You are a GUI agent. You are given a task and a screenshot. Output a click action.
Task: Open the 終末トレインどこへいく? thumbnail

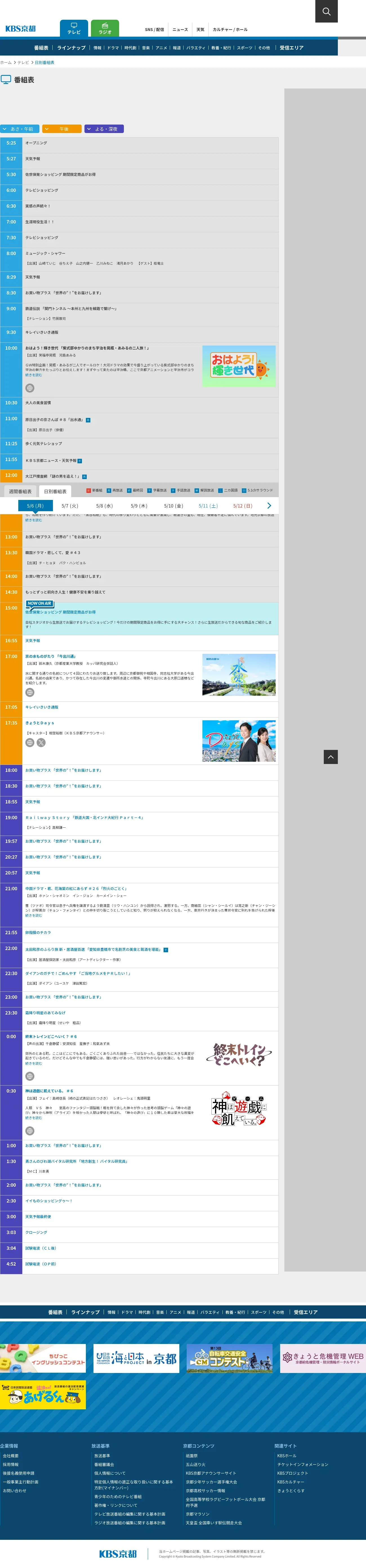point(239,1055)
